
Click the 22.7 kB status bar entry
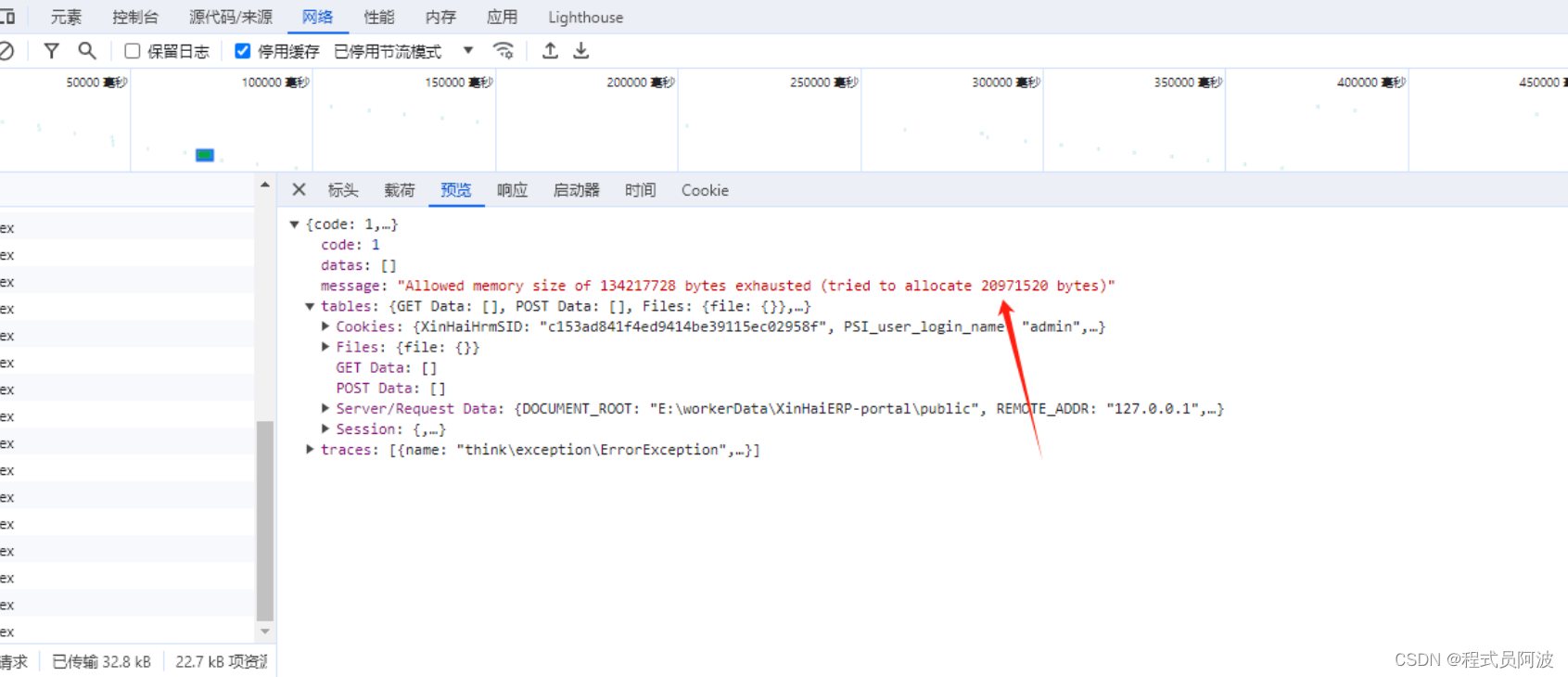222,661
